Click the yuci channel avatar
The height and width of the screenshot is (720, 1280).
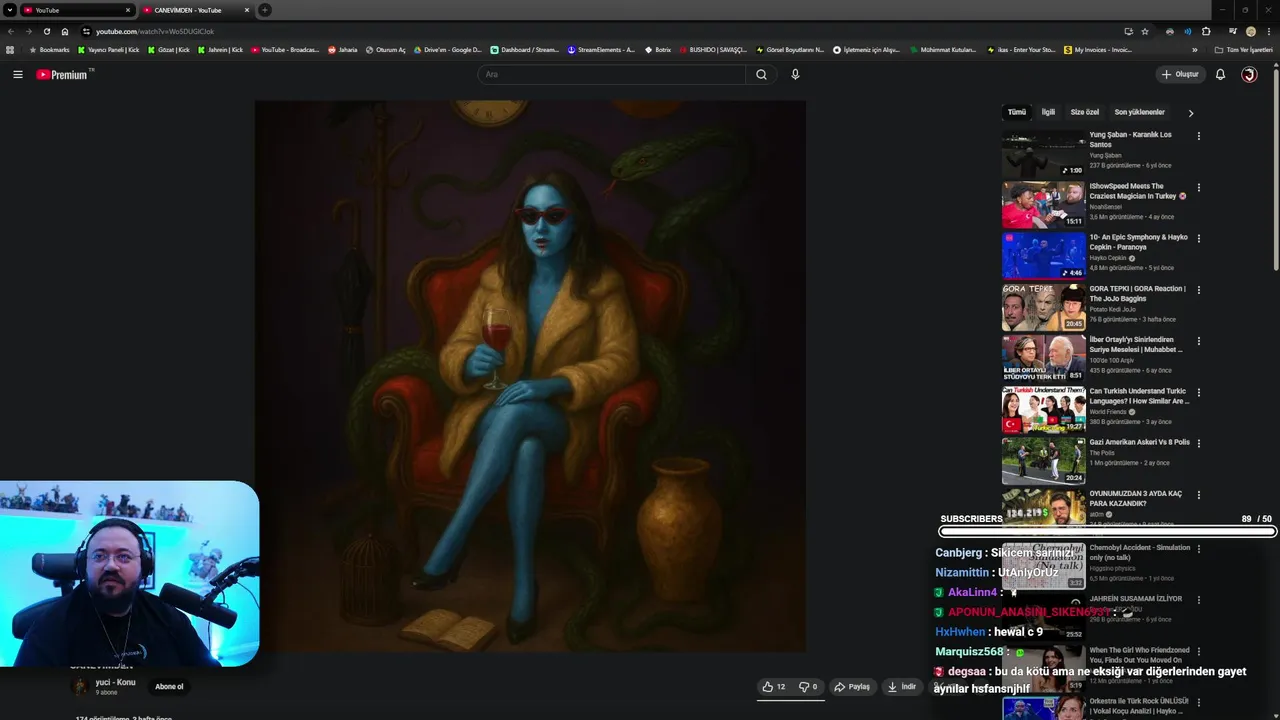(79, 686)
